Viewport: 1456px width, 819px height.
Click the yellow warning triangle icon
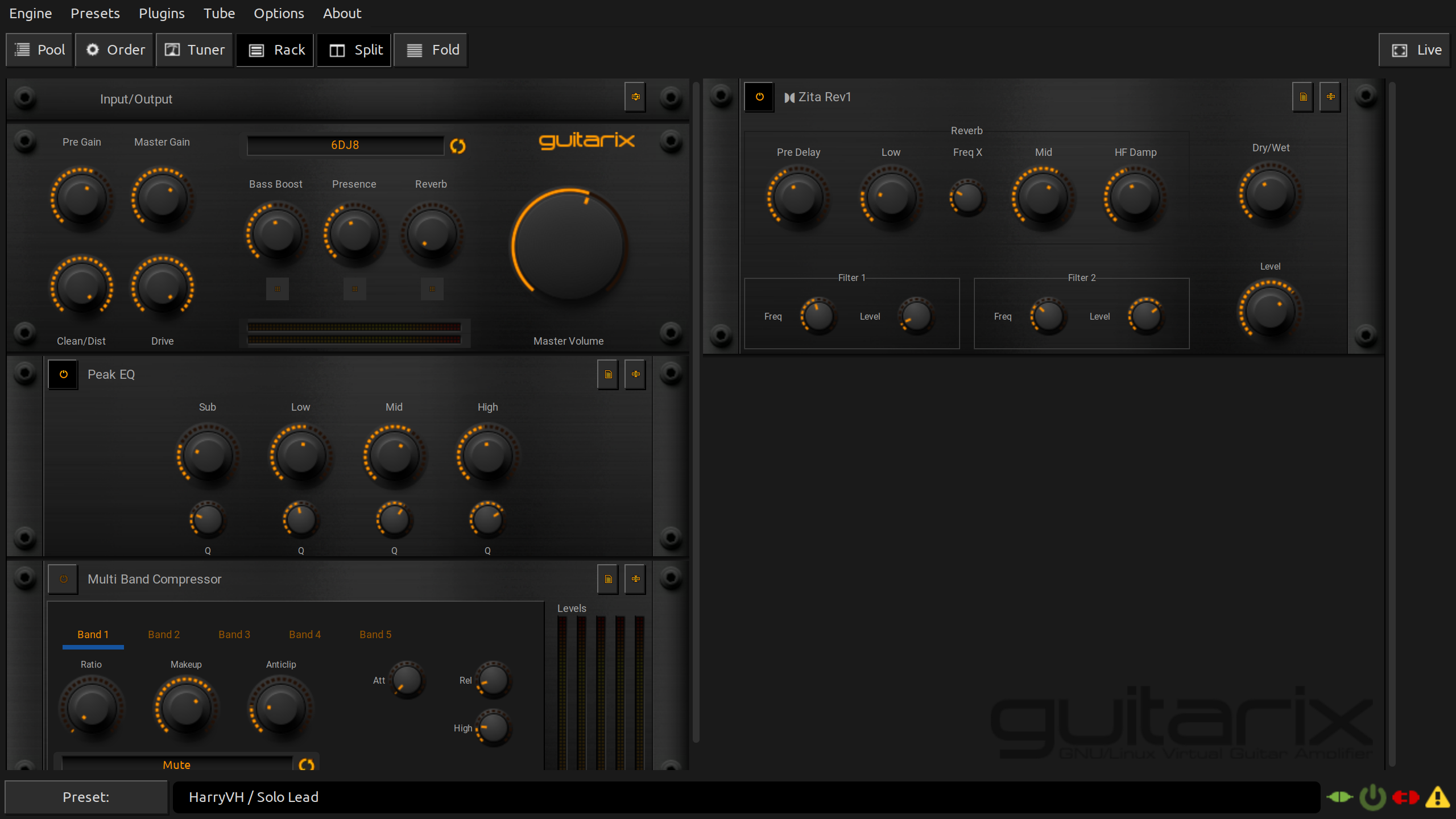tap(1438, 797)
